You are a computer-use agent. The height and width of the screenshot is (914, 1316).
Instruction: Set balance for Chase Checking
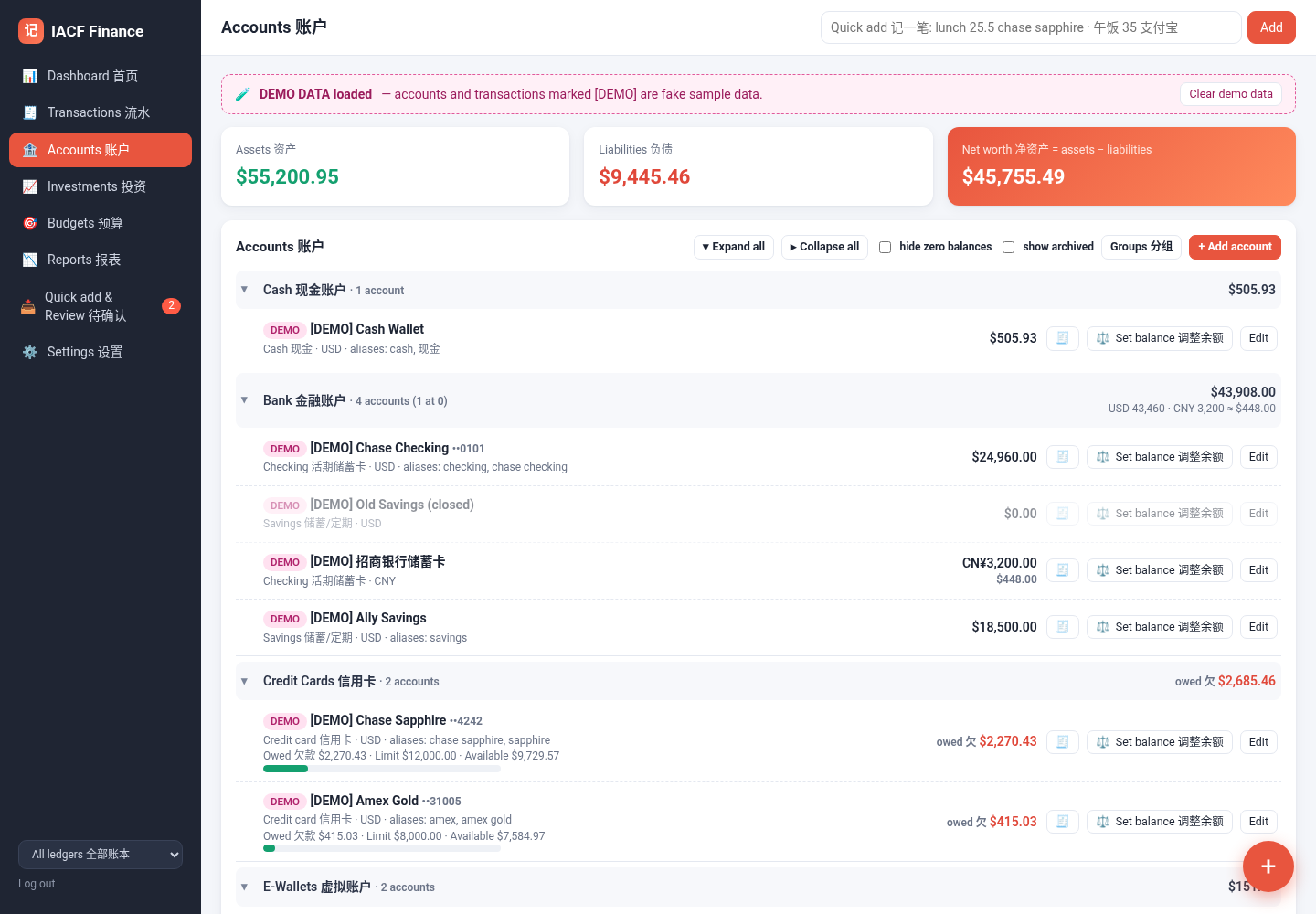[x=1160, y=457]
